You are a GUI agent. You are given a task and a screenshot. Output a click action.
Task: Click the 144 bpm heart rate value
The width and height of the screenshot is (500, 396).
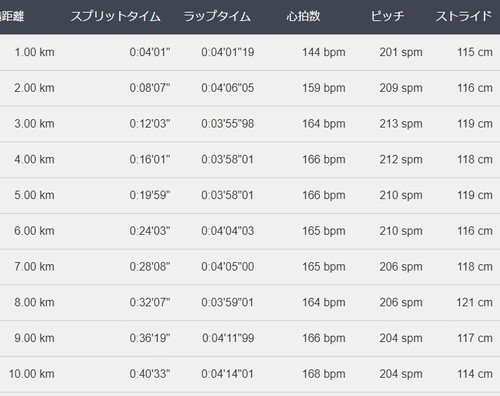pos(324,52)
